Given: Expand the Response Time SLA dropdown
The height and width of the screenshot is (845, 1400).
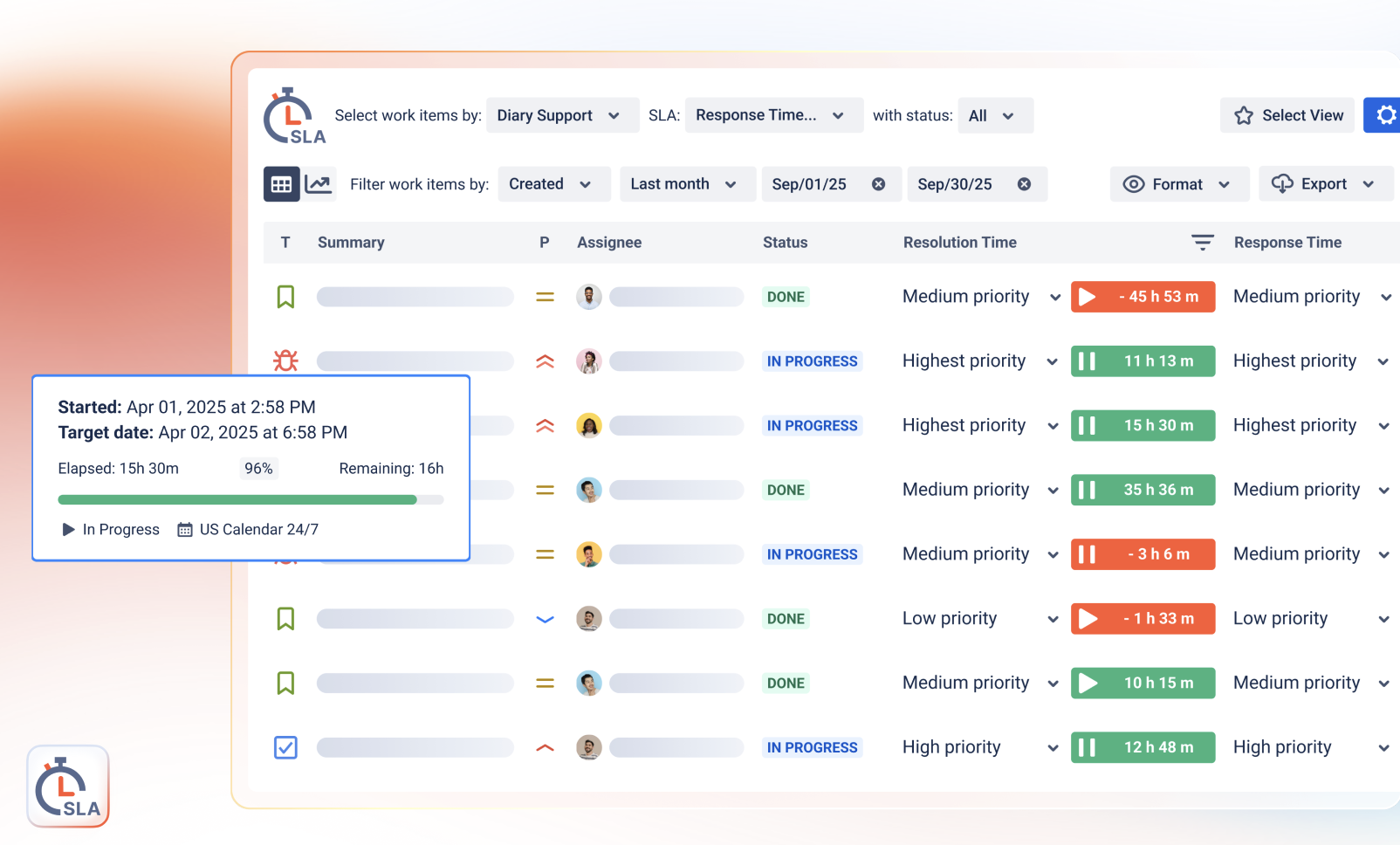Looking at the screenshot, I should (x=773, y=115).
